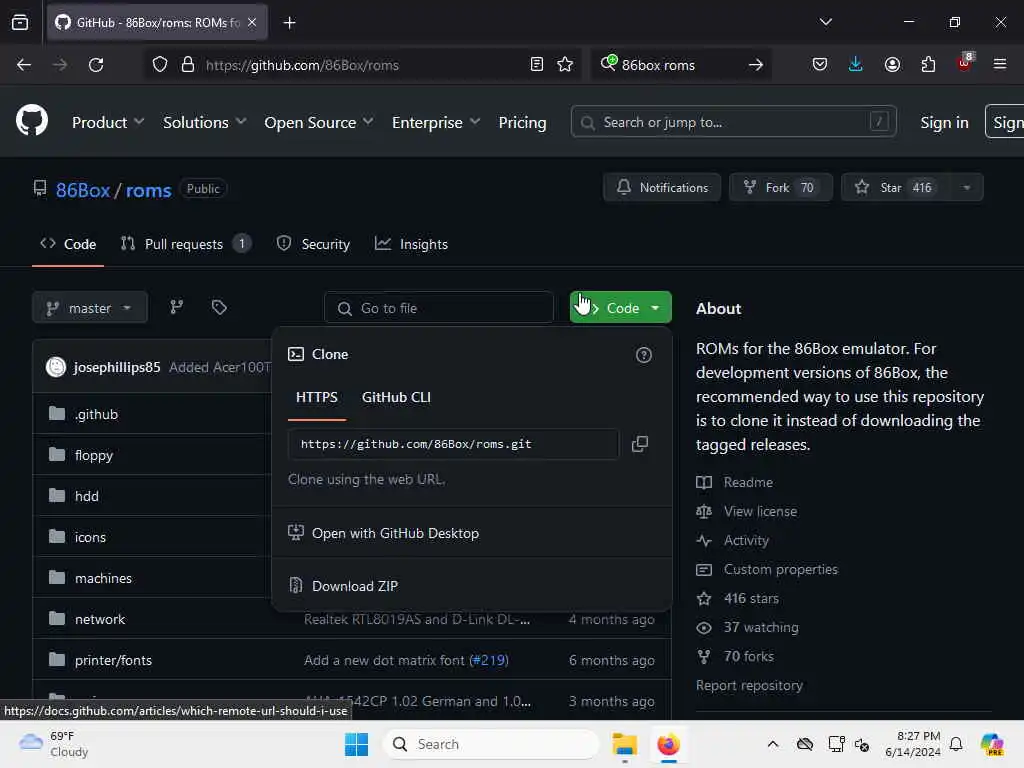Image resolution: width=1024 pixels, height=768 pixels.
Task: Close the GitHub 86Box/roms tab
Action: [x=252, y=23]
